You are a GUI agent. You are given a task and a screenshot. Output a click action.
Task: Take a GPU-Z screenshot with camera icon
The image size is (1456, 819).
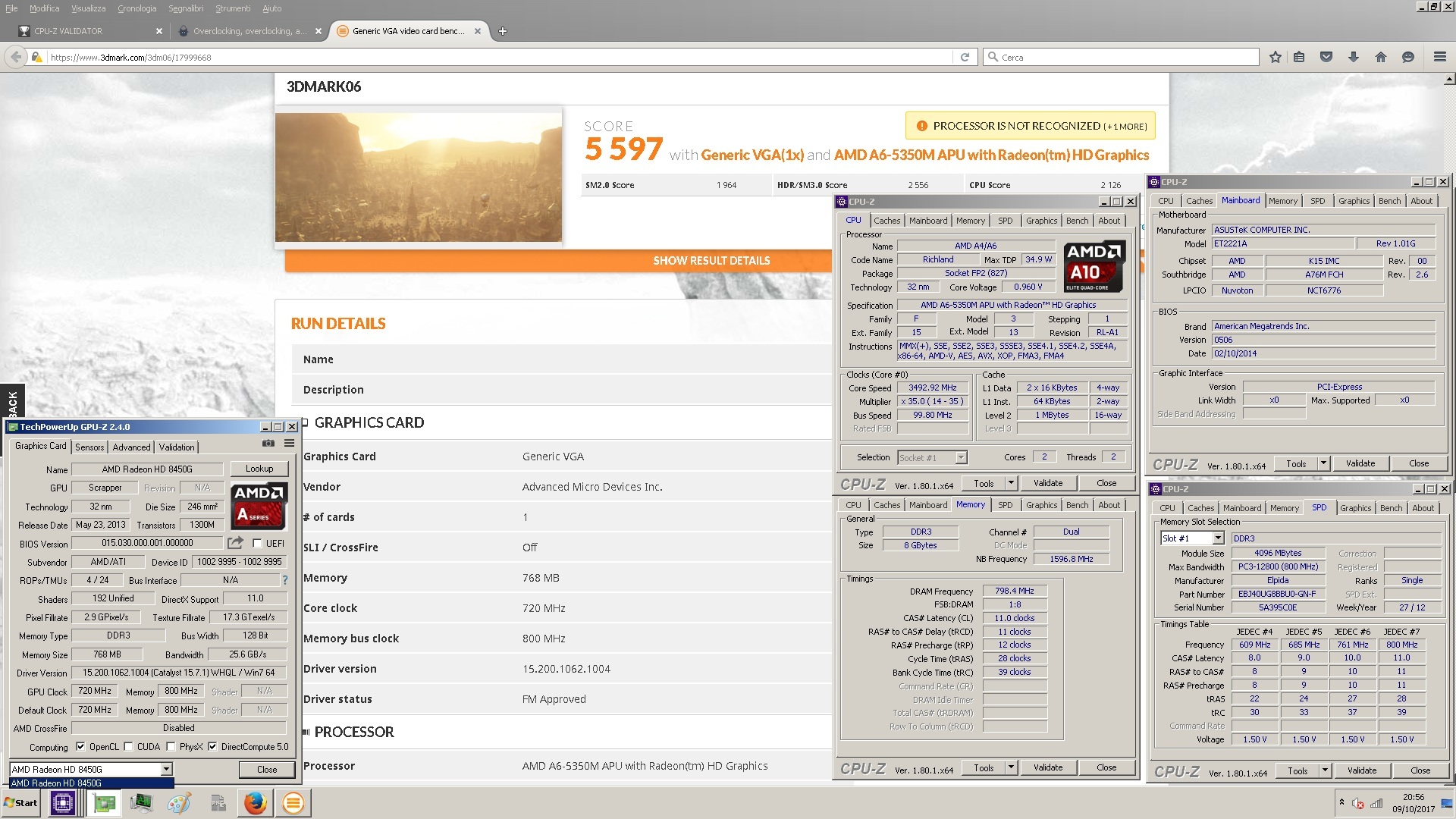(268, 444)
